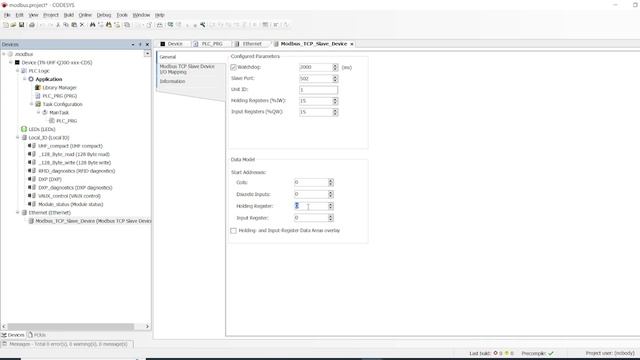Collapse the modbus root node
Screen dimensions: 640x360
point(4,54)
